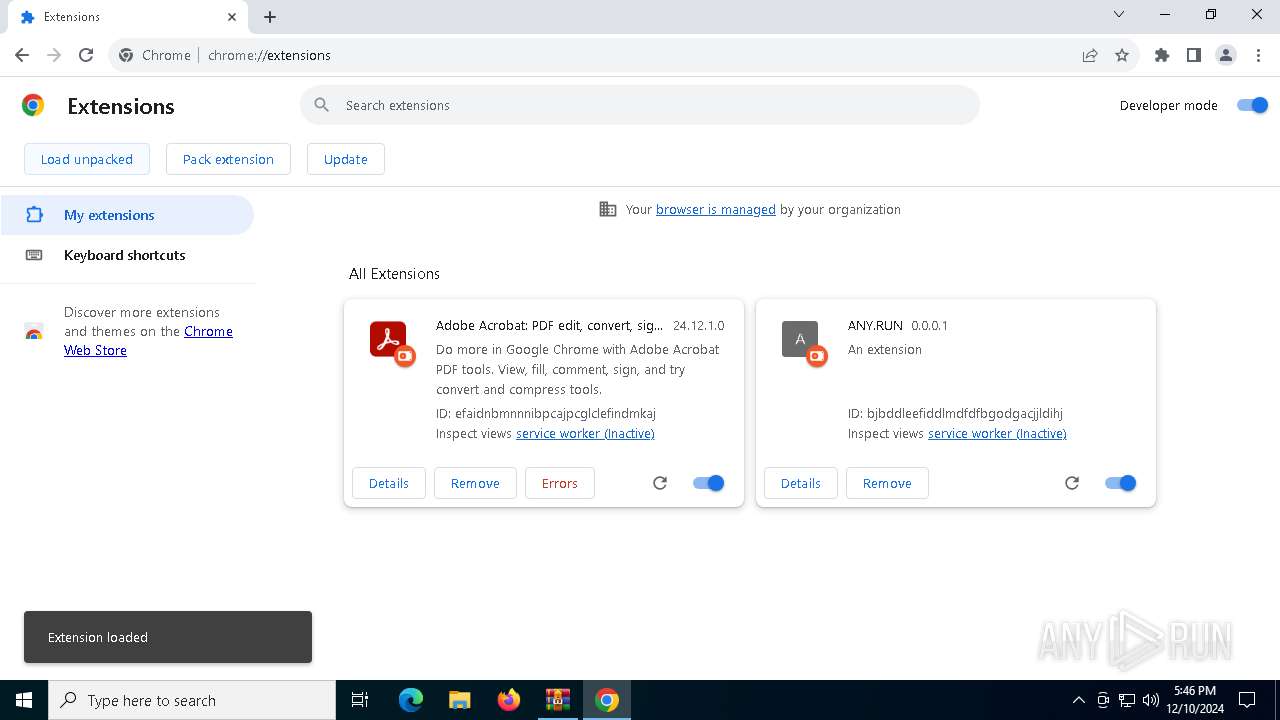The image size is (1280, 720).
Task: Open the notification center icon
Action: click(1247, 700)
